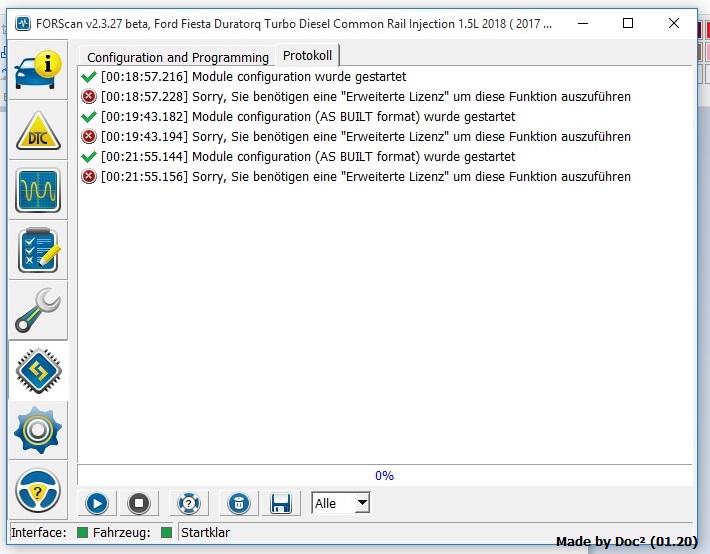The image size is (710, 554).
Task: Switch to Configuration and Programming tab
Action: [x=177, y=57]
